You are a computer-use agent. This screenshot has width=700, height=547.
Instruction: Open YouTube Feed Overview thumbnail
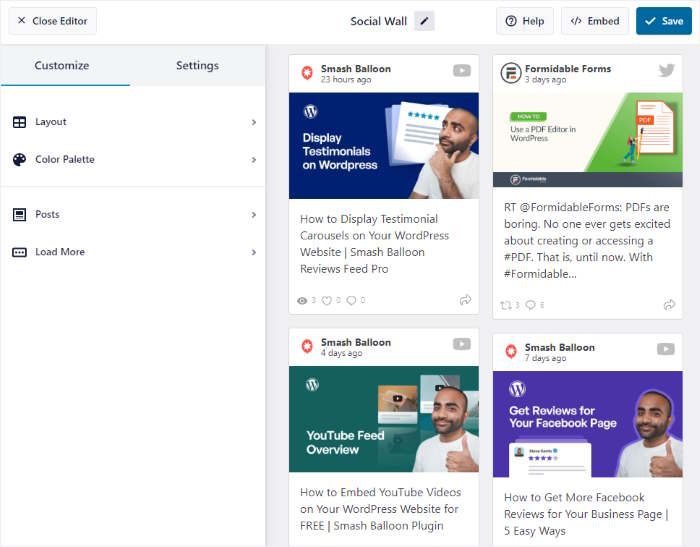click(384, 419)
